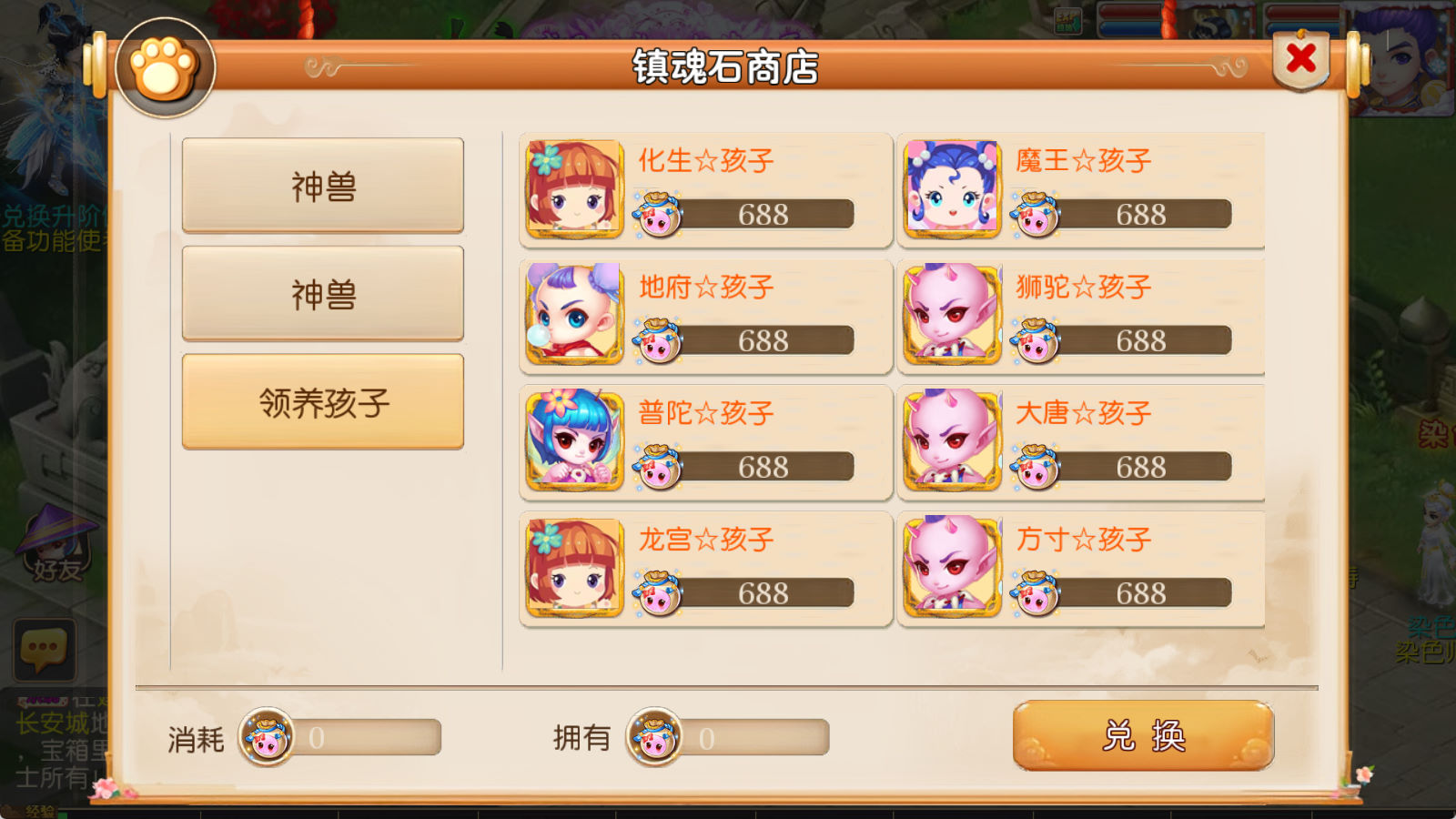Image resolution: width=1456 pixels, height=819 pixels.
Task: Choose the 地府☆孩子 character portrait
Action: (x=575, y=315)
